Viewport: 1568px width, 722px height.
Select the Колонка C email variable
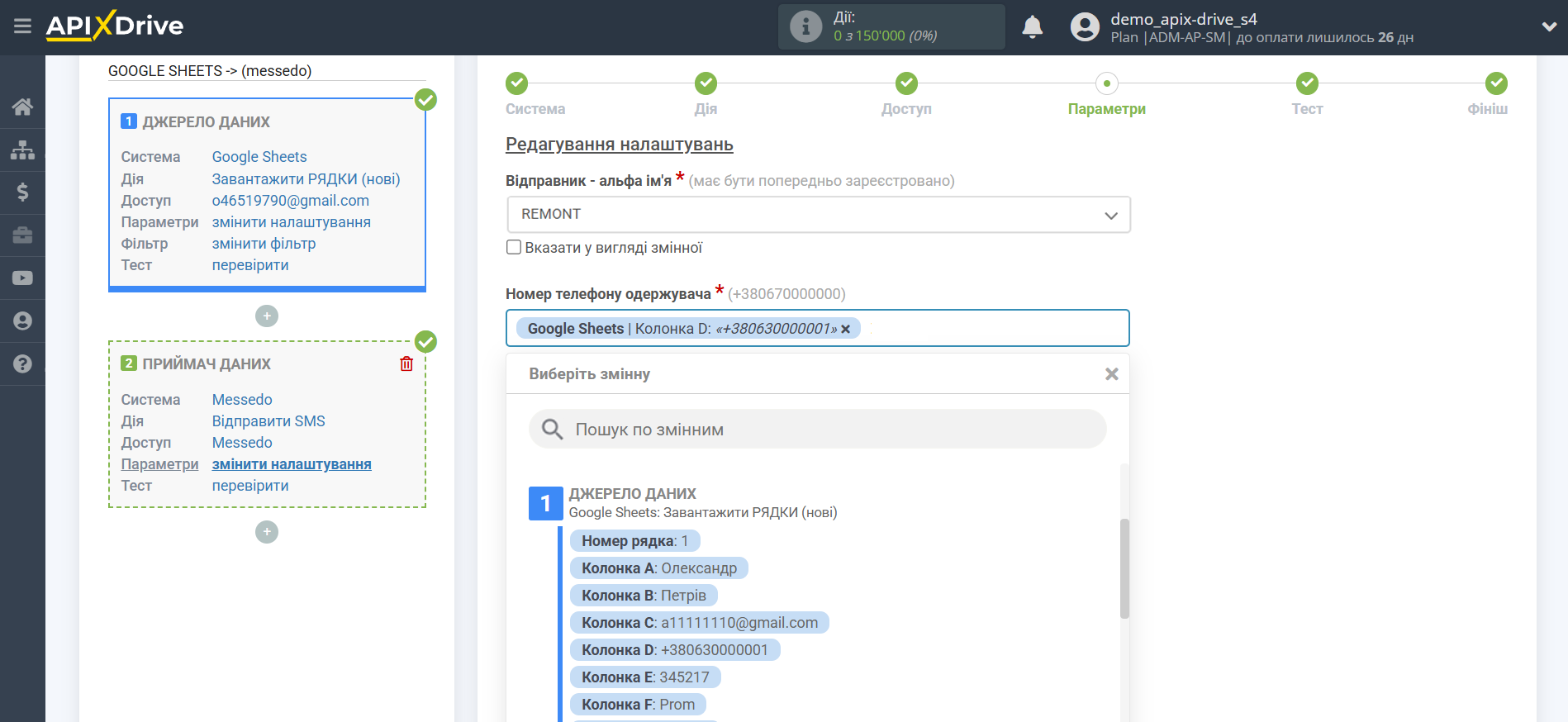[700, 623]
